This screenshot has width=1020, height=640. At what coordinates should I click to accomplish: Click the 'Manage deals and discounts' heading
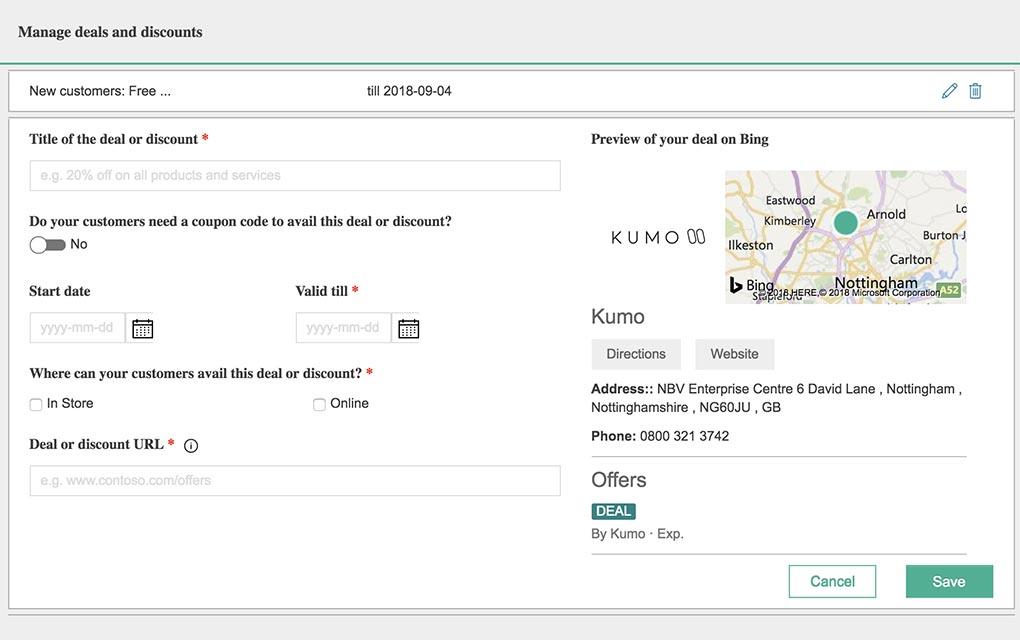pos(110,32)
